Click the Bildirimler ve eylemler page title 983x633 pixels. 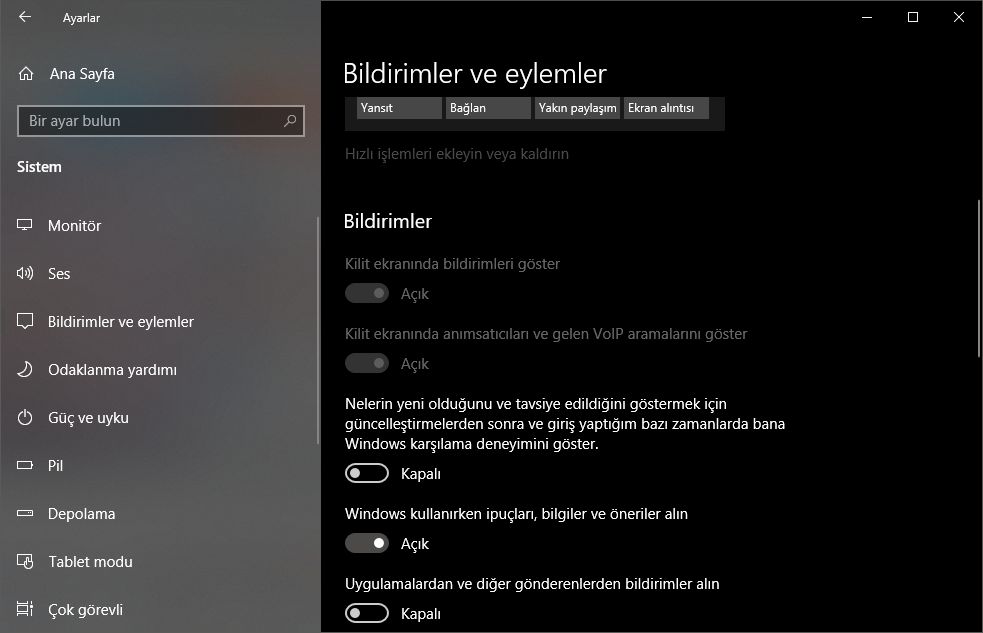click(475, 74)
